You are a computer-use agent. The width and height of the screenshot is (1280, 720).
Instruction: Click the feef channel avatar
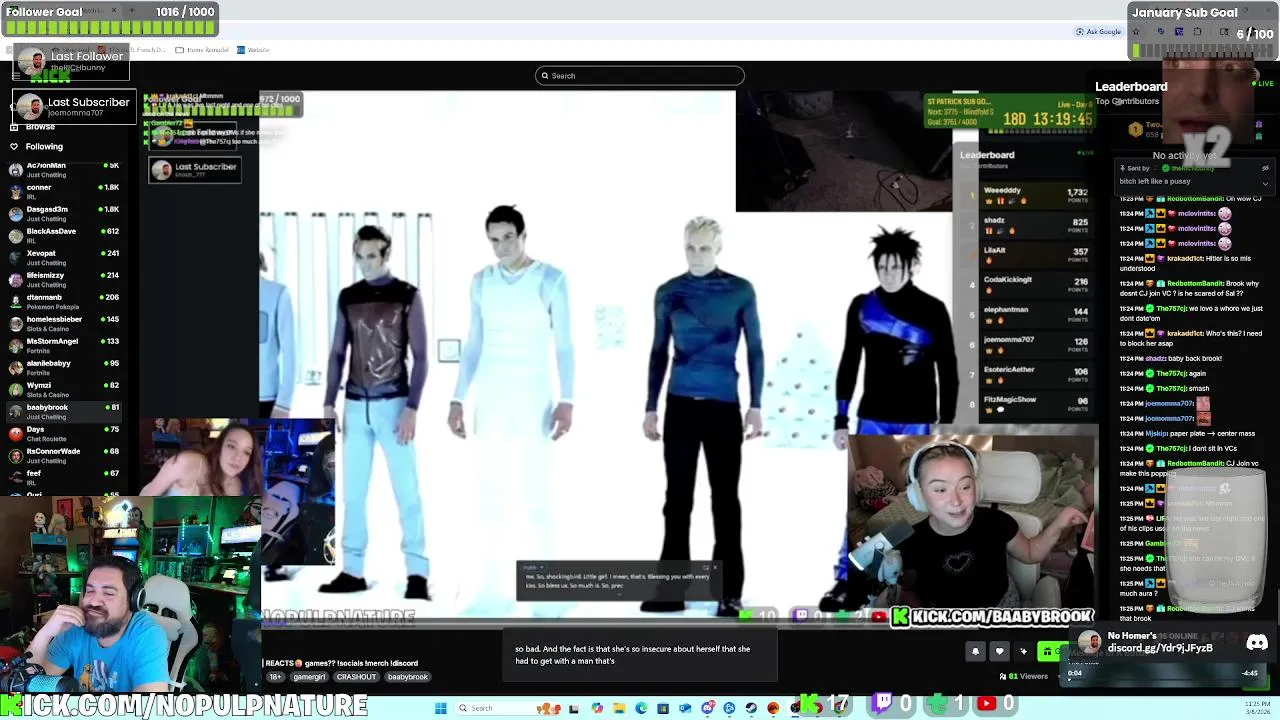click(15, 477)
